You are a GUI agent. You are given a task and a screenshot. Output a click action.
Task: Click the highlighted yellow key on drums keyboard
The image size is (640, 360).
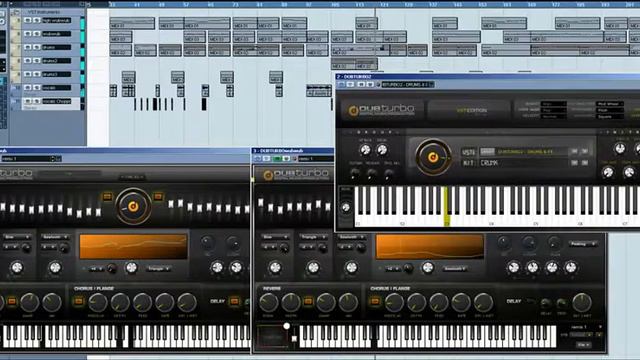point(446,206)
